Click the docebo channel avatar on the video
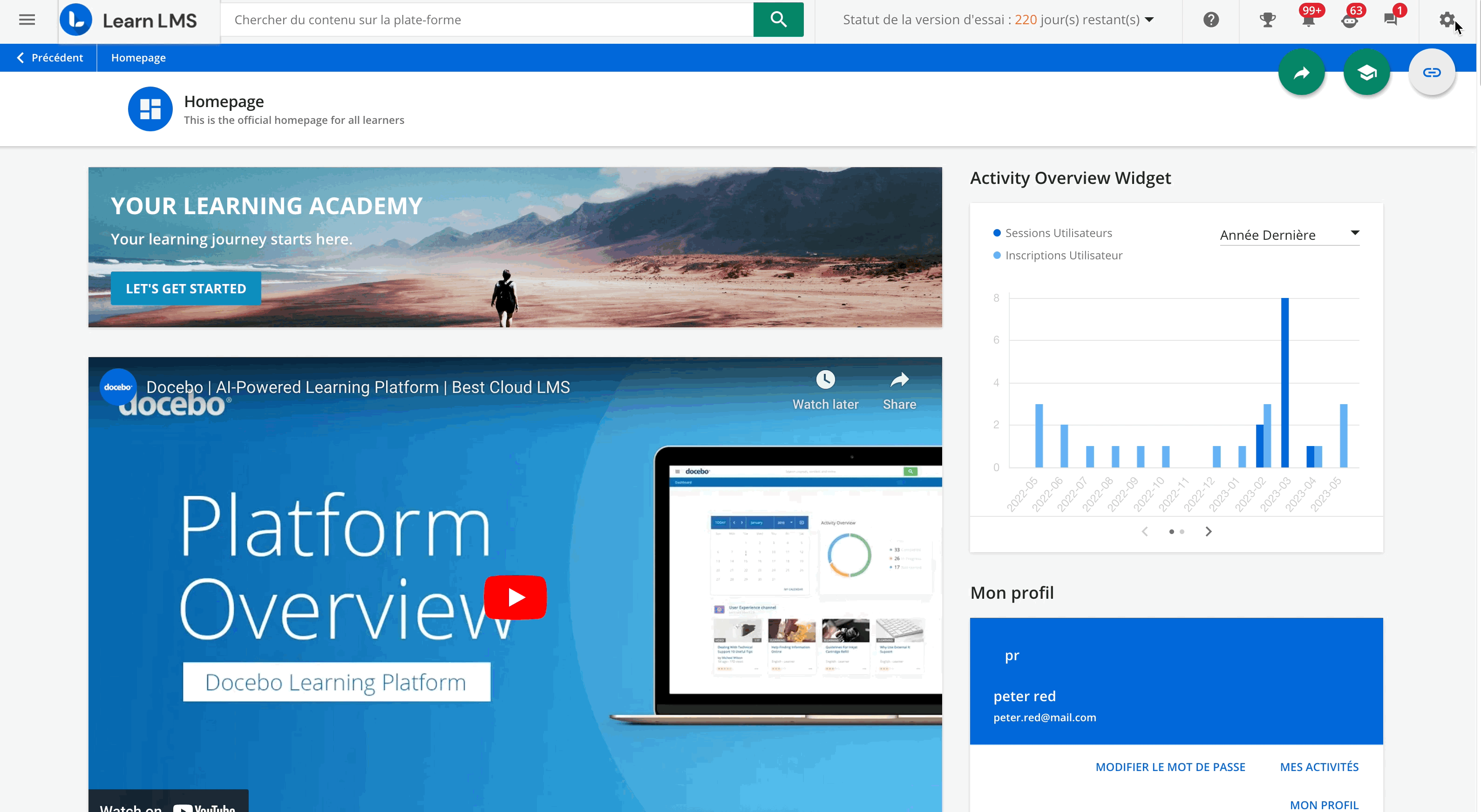Screen dimensions: 1481x812 click(118, 387)
